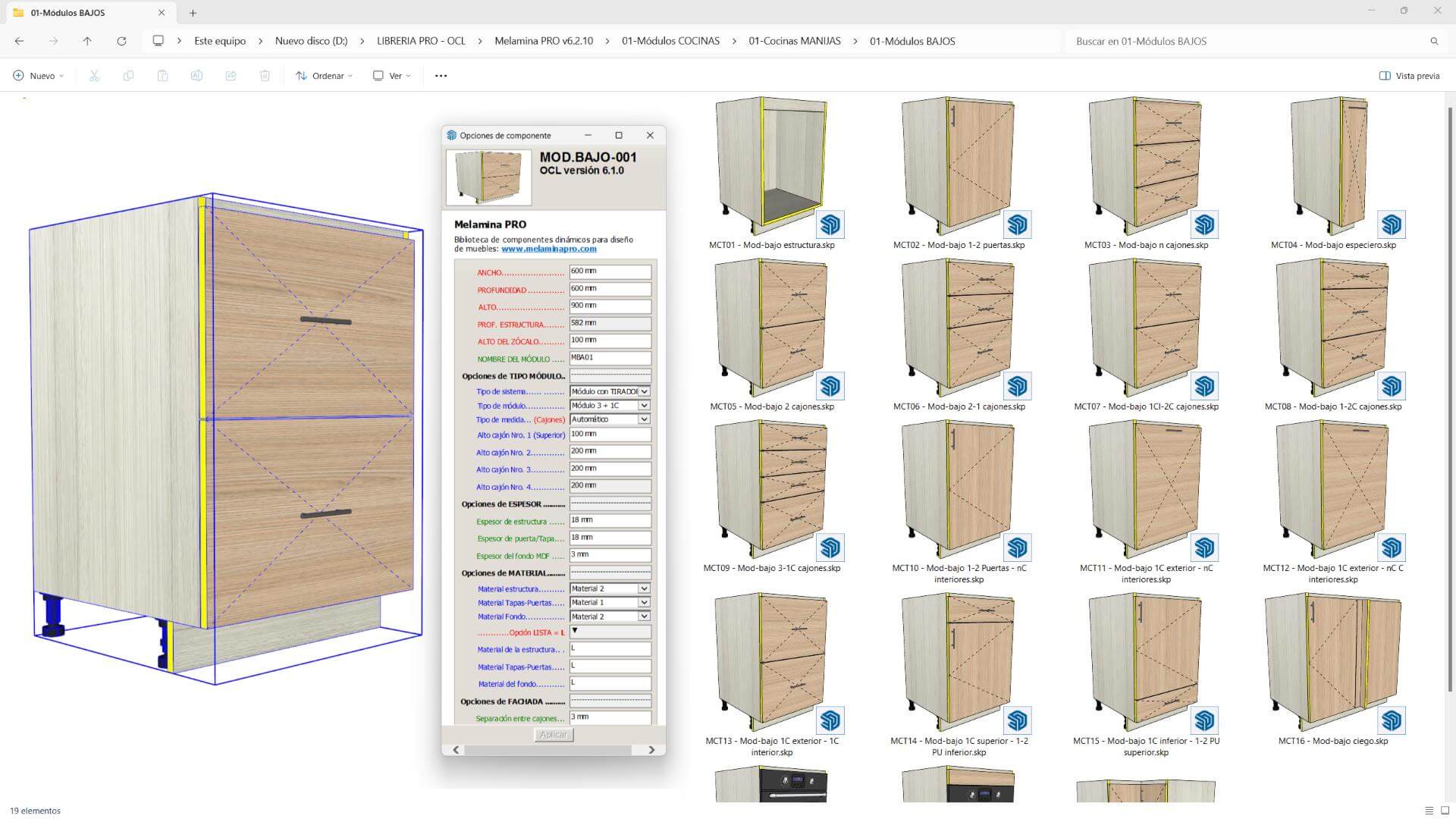
Task: Click dialog horizontal scrollbar right arrow
Action: 651,750
